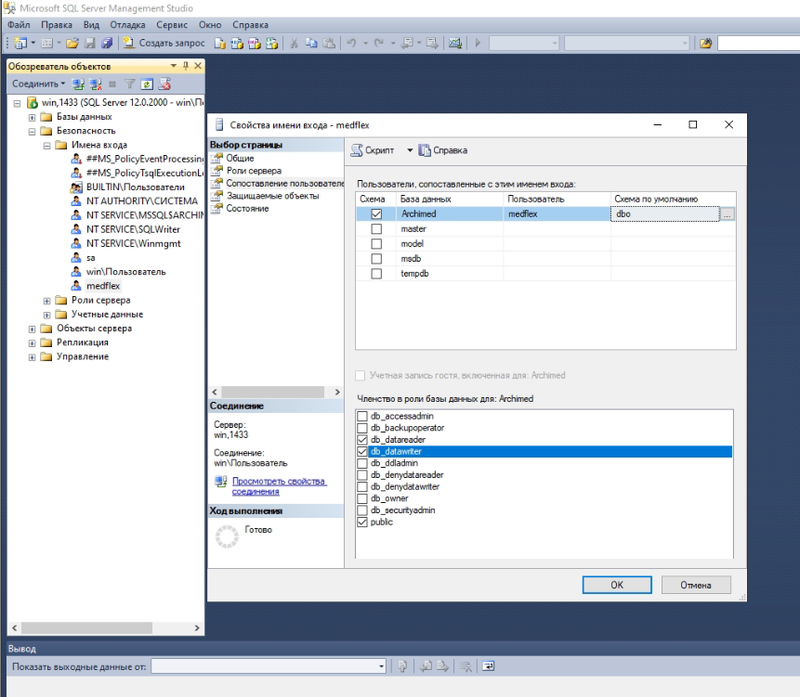
Task: Open the Скрипт dropdown arrow
Action: pos(409,150)
